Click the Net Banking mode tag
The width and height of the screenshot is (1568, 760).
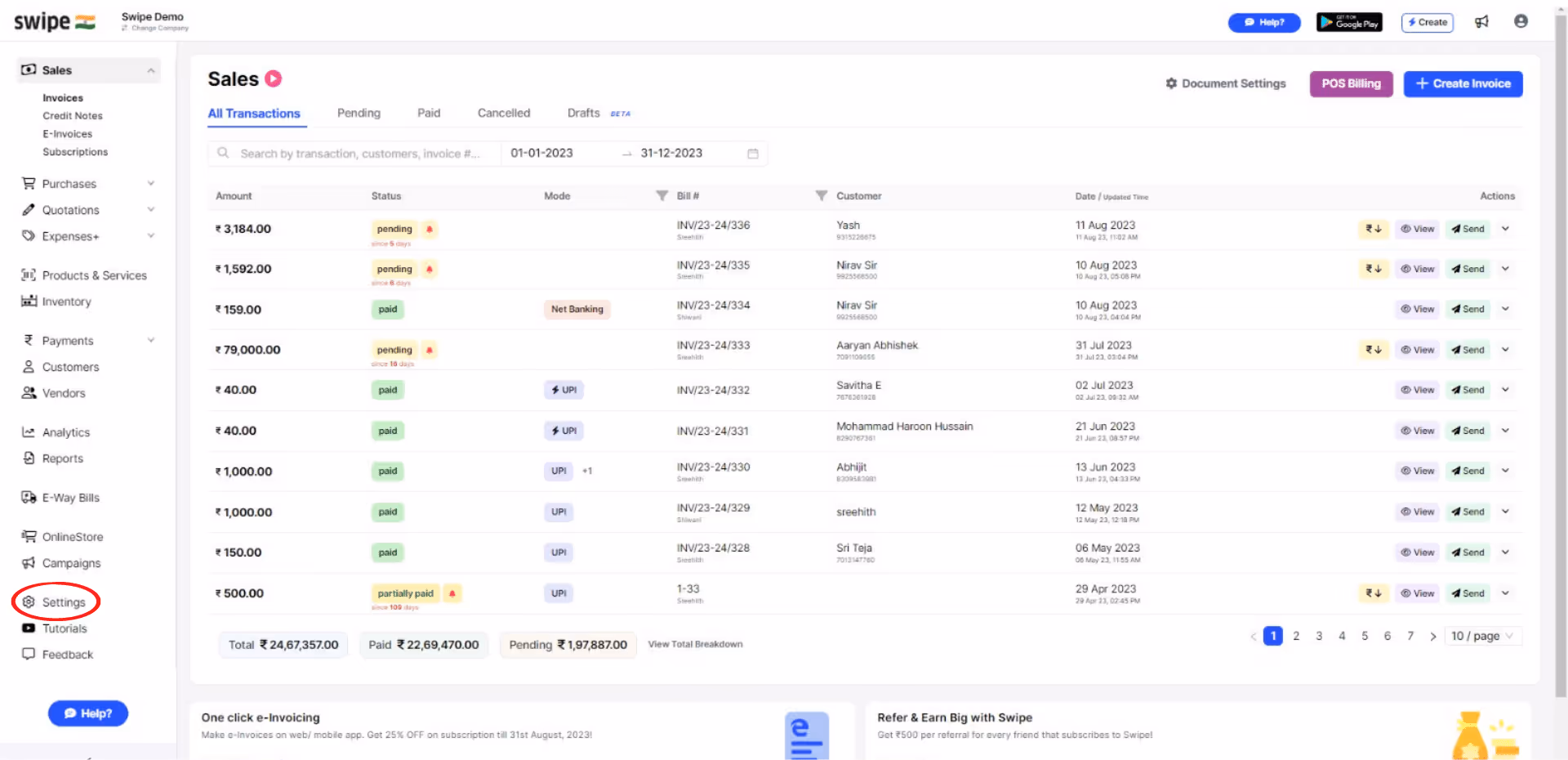[x=577, y=309]
